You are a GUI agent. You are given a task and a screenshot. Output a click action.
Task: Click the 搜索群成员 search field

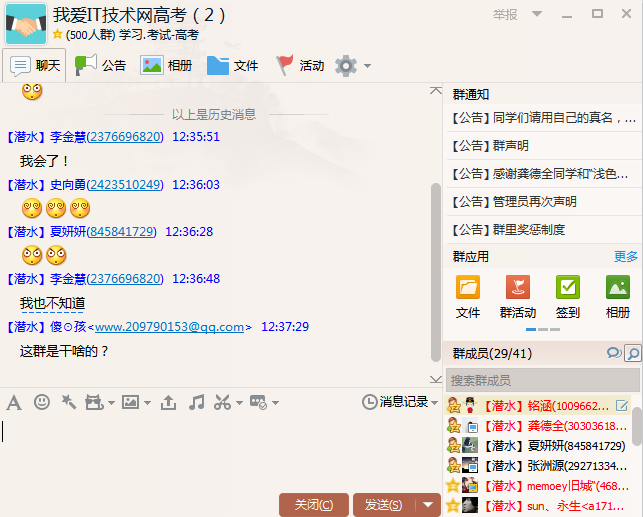point(543,380)
